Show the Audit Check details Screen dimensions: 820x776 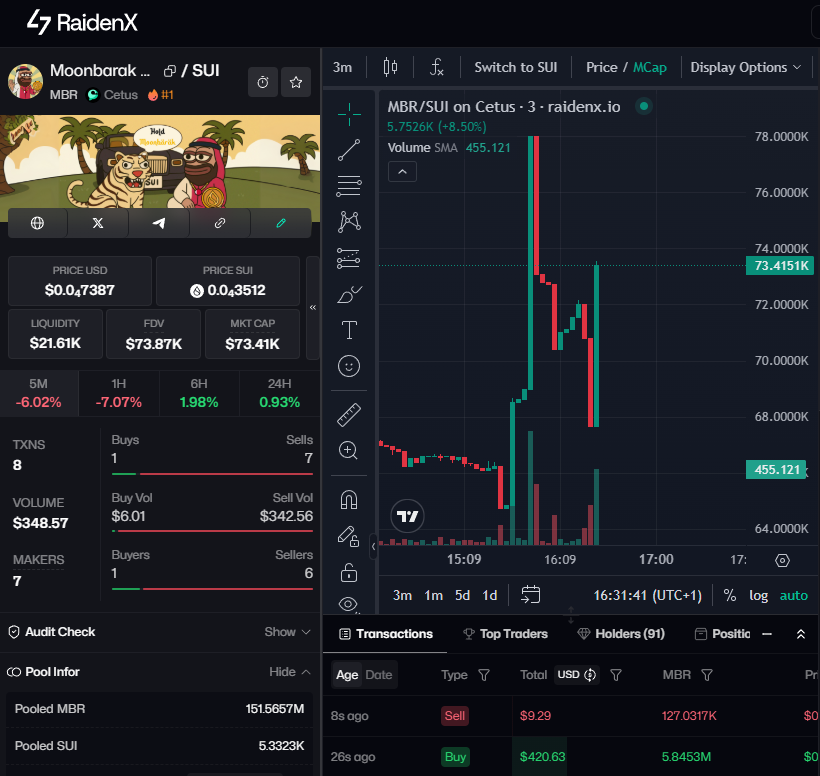[x=287, y=632]
